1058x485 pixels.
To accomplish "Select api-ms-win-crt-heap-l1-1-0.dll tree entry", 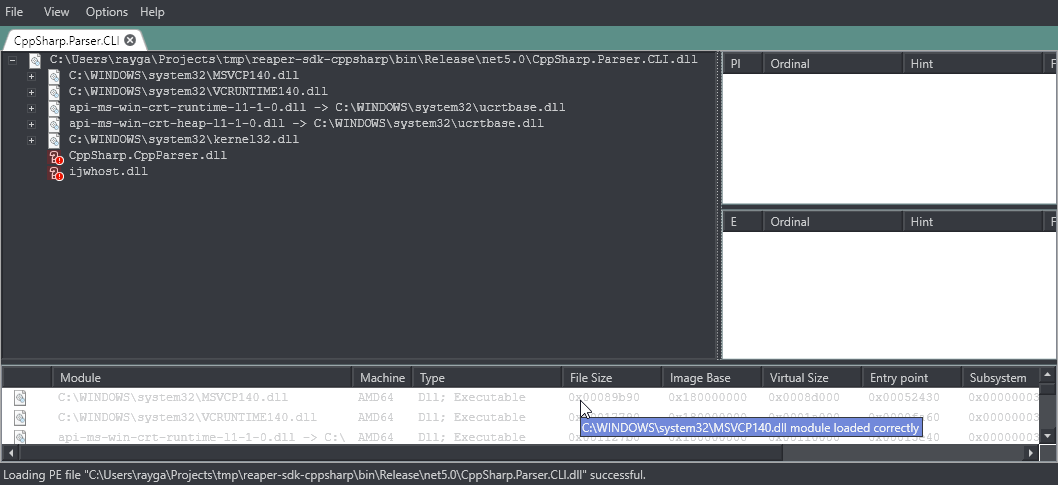I will [x=306, y=123].
